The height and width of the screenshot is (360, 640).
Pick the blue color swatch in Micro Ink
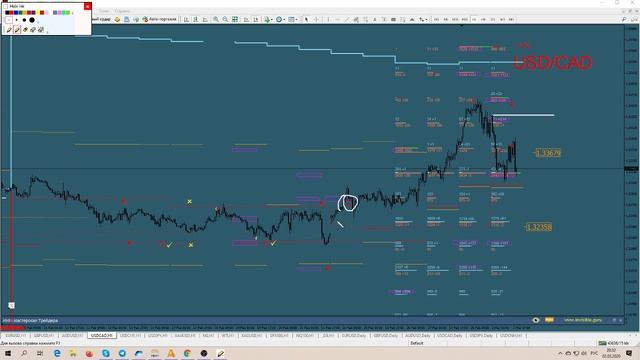16,13
